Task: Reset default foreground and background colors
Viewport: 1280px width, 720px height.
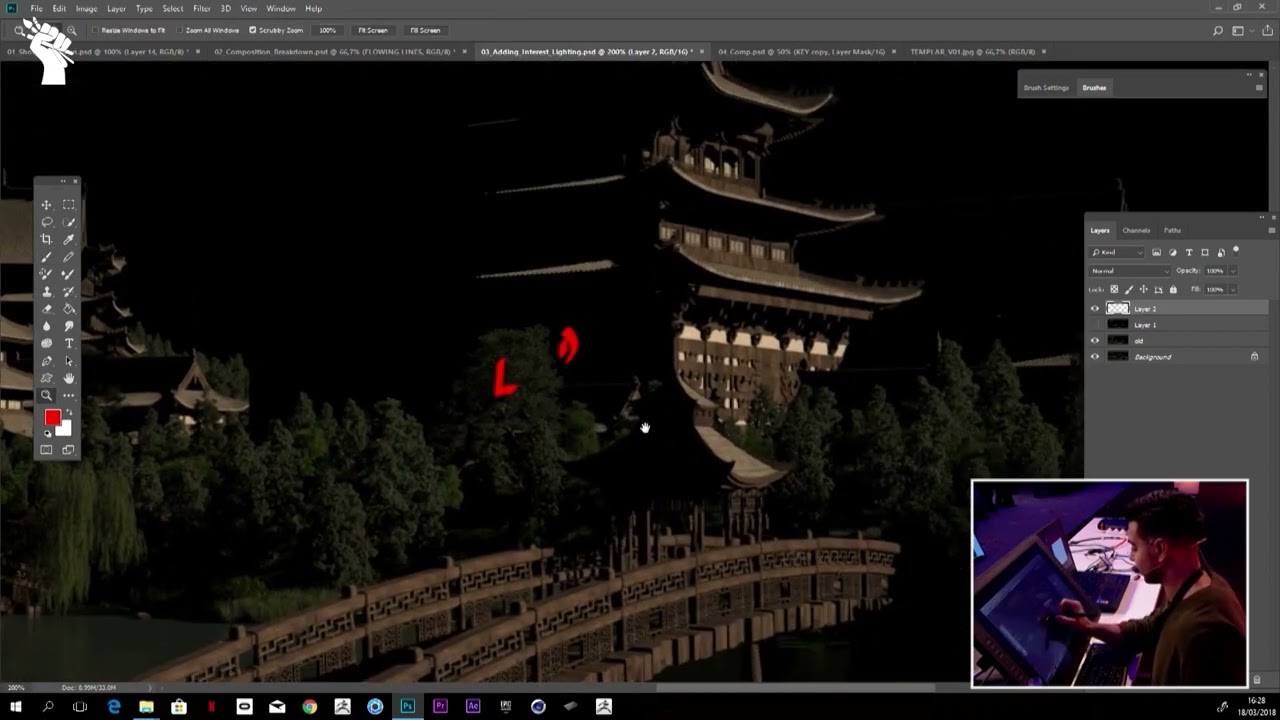Action: [47, 434]
